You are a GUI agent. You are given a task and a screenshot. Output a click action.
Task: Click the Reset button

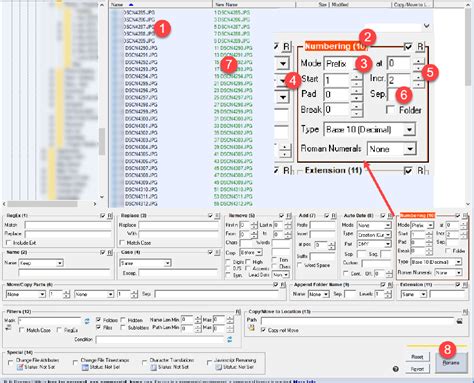coord(417,357)
